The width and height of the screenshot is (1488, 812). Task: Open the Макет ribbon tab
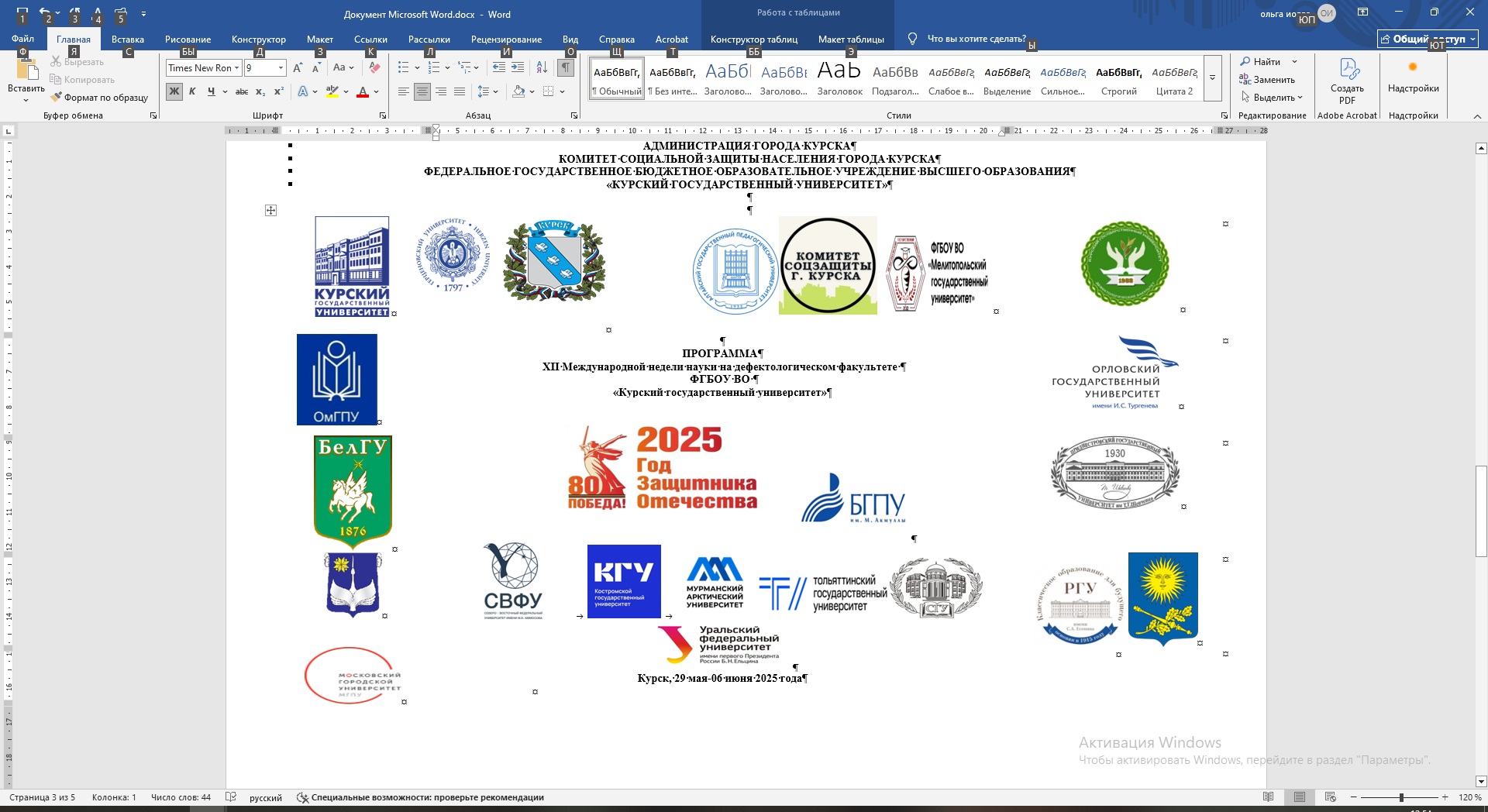pos(319,39)
